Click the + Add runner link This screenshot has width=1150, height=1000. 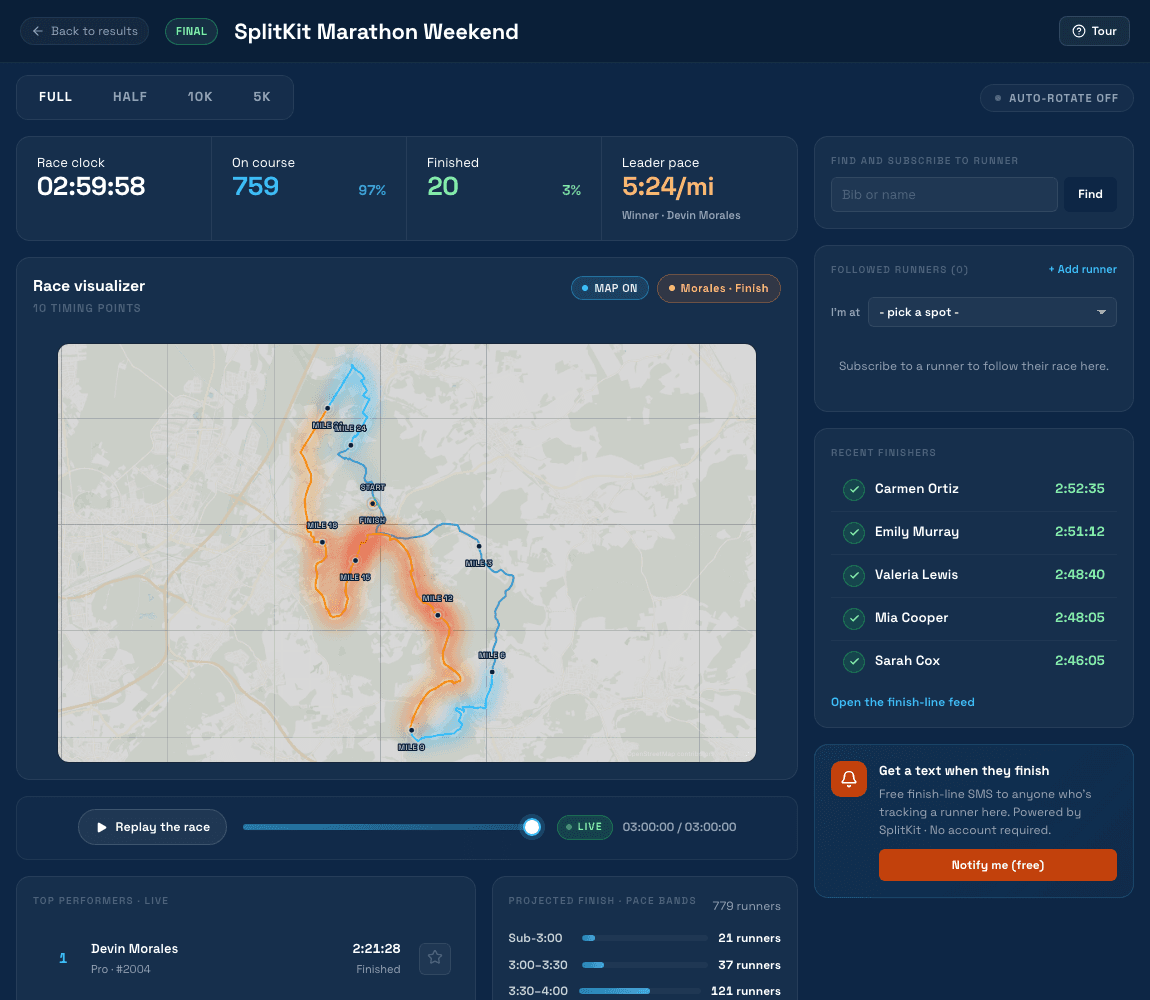pos(1083,269)
